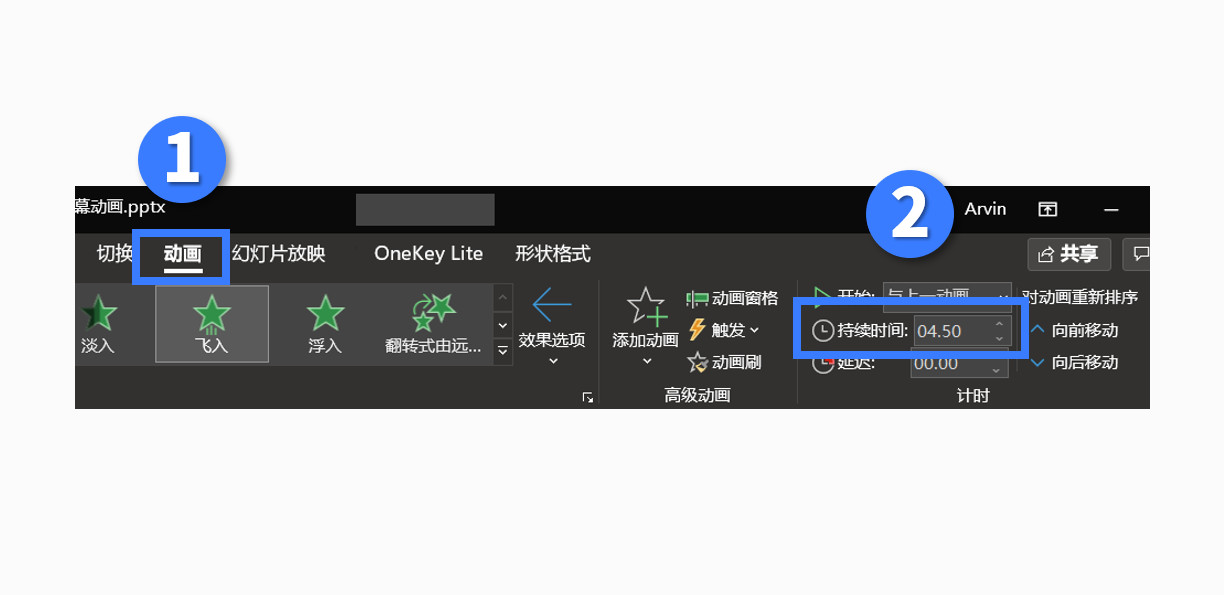Open the 触发 trigger dropdown
This screenshot has height=595, width=1224.
click(723, 330)
